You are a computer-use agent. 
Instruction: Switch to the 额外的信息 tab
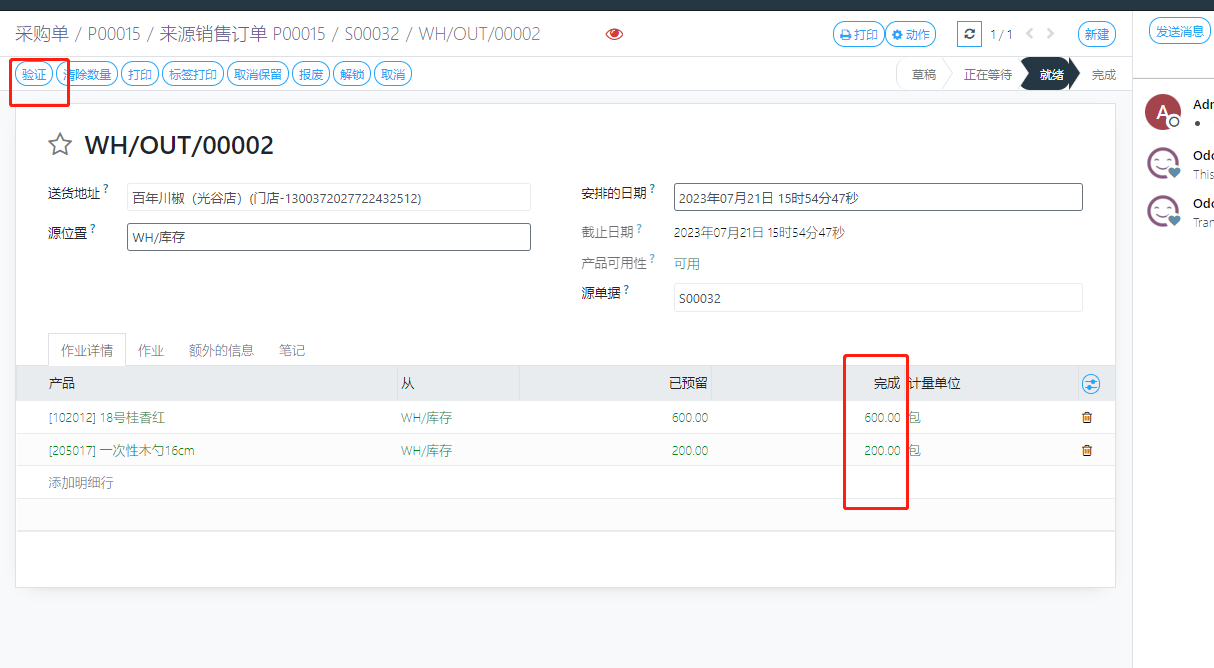[221, 350]
